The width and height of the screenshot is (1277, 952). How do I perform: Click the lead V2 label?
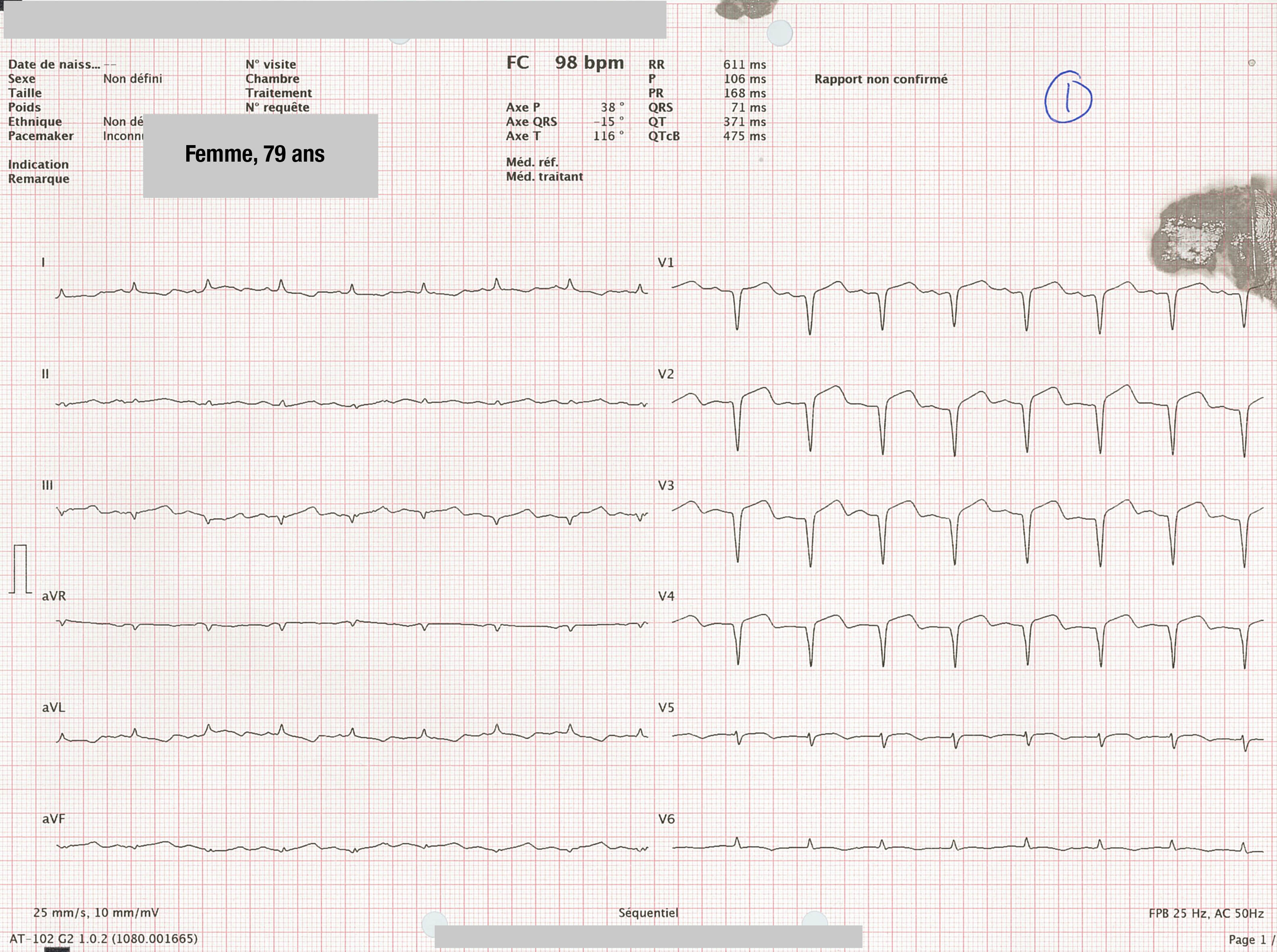[x=666, y=374]
